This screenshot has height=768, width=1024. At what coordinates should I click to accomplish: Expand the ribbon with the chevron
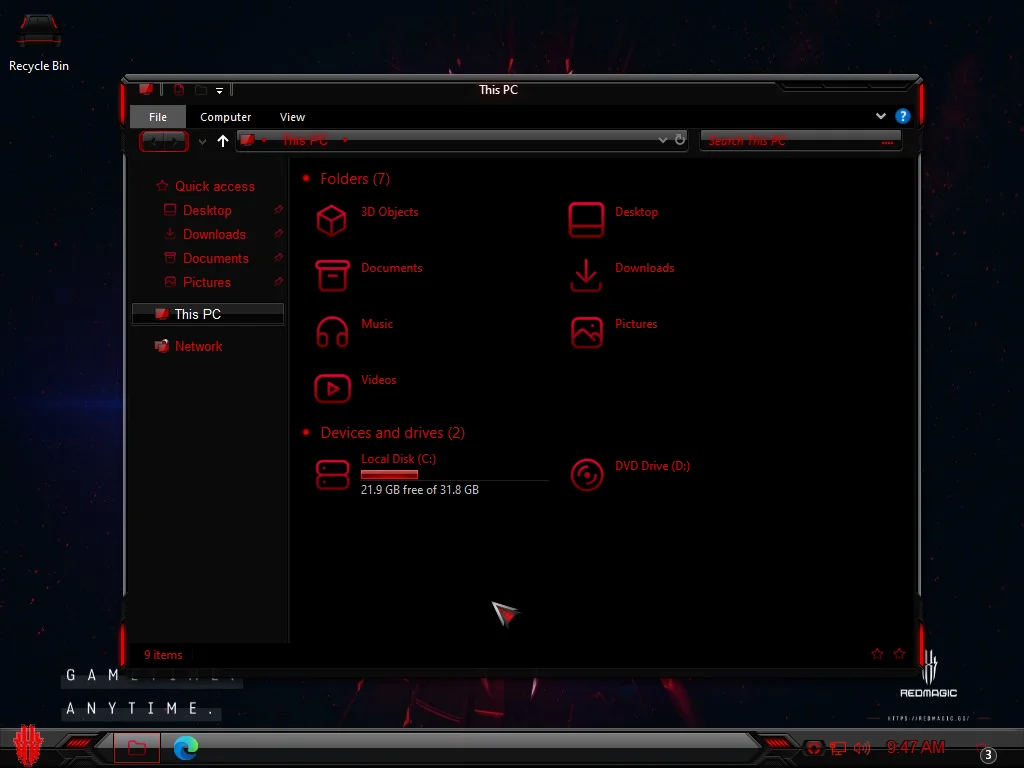881,116
